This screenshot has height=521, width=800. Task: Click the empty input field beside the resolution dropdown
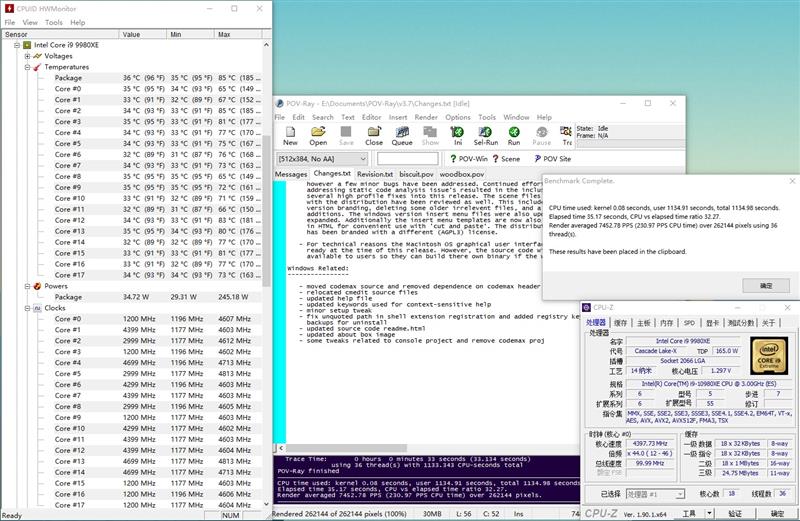pos(408,159)
